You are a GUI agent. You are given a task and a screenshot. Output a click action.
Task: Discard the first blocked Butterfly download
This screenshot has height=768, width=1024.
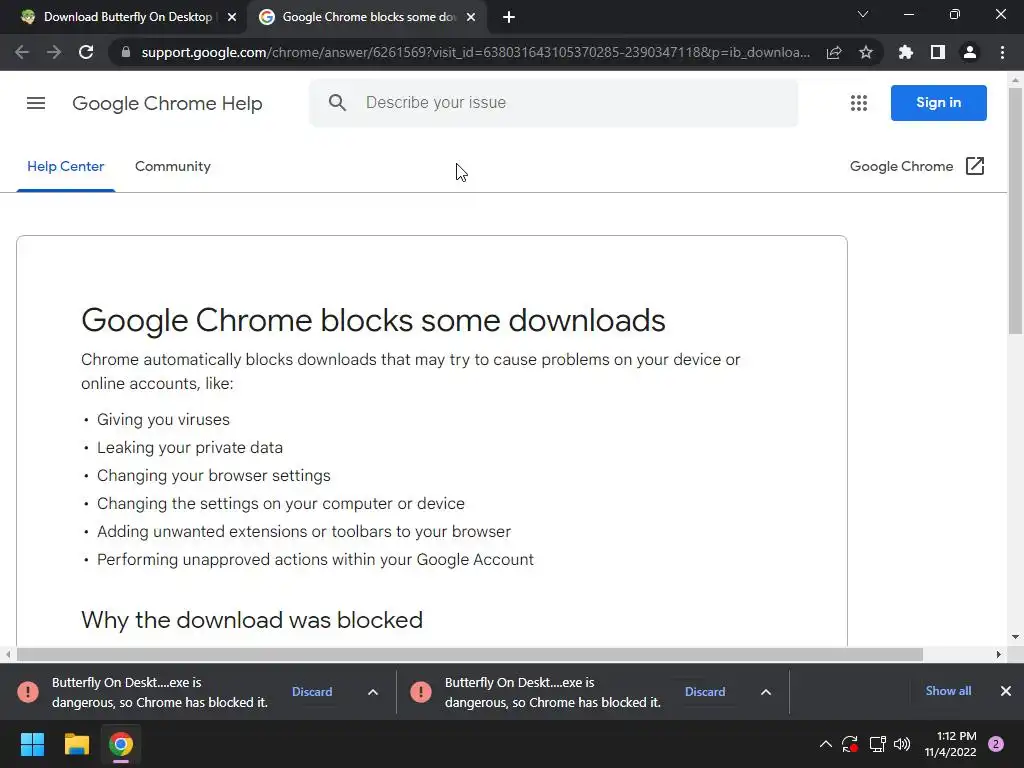[x=312, y=692]
